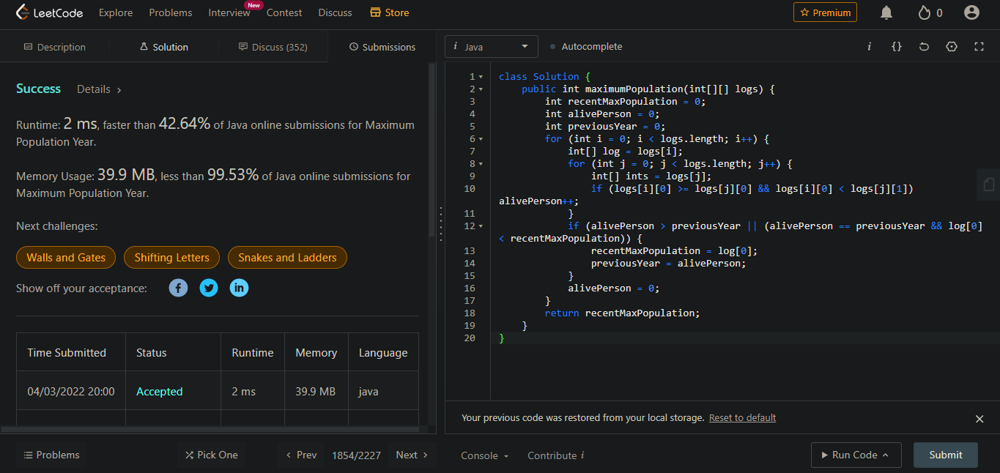Click the editor info icon
1000x473 pixels.
coord(869,47)
